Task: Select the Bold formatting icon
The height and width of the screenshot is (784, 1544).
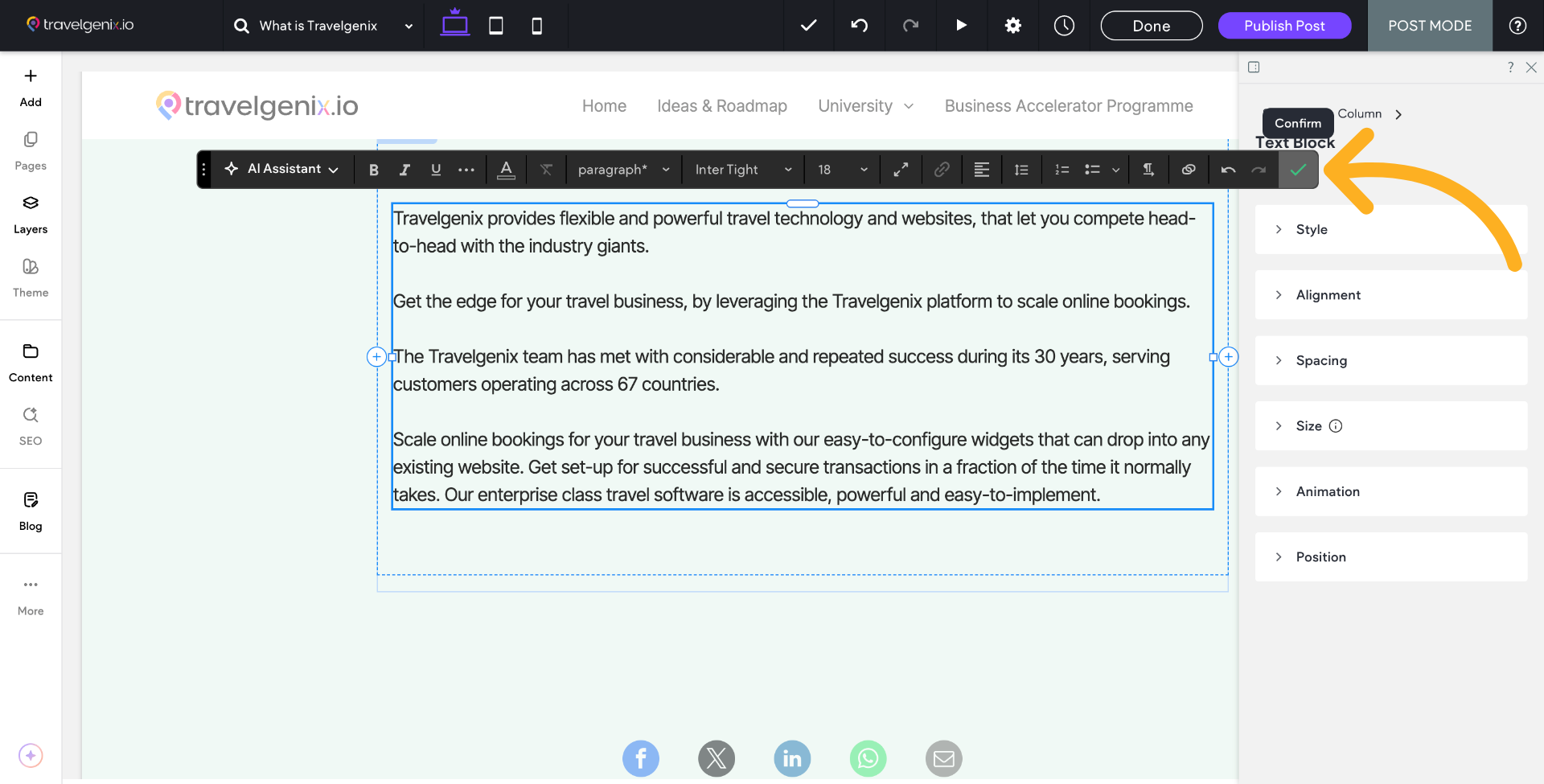Action: 373,169
